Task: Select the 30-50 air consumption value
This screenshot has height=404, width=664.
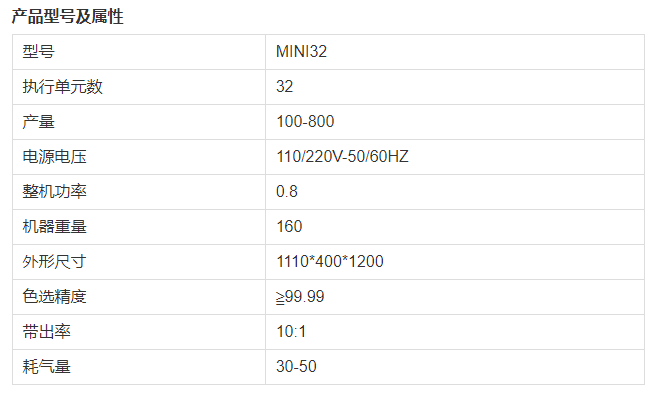Action: pos(296,366)
